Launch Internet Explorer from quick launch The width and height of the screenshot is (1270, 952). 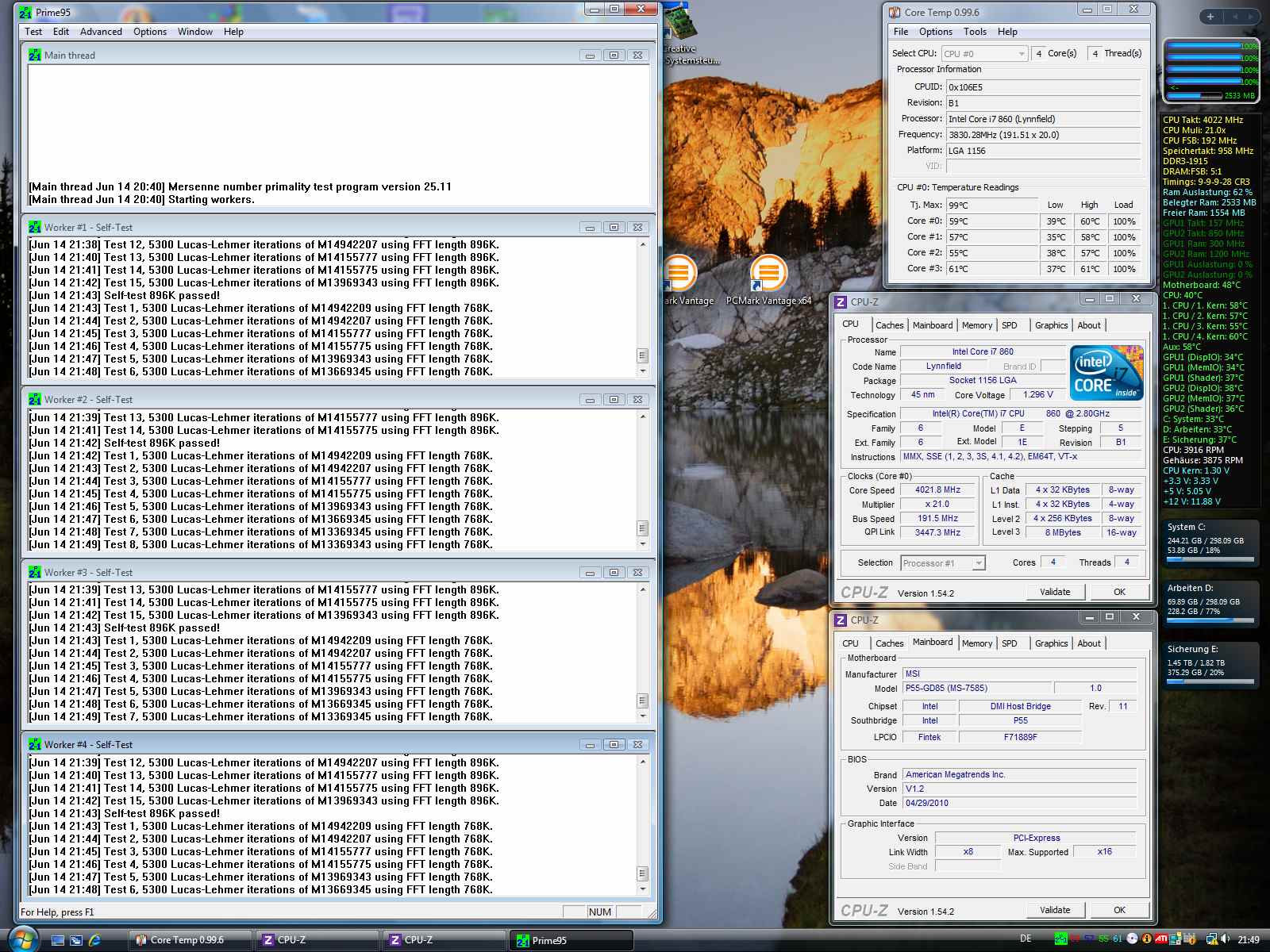tap(94, 940)
